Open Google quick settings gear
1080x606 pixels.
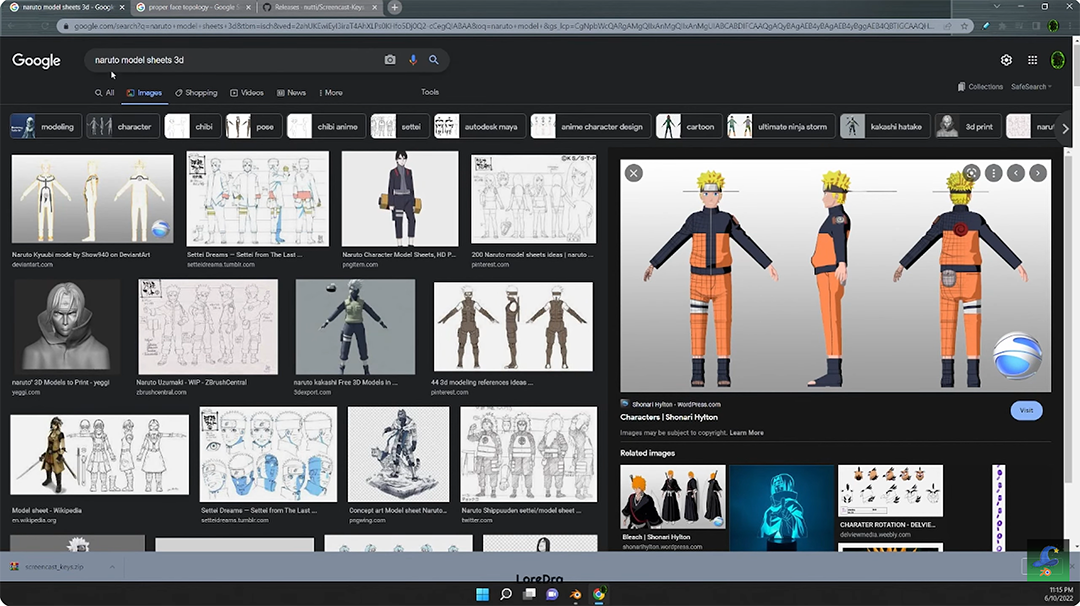1006,60
